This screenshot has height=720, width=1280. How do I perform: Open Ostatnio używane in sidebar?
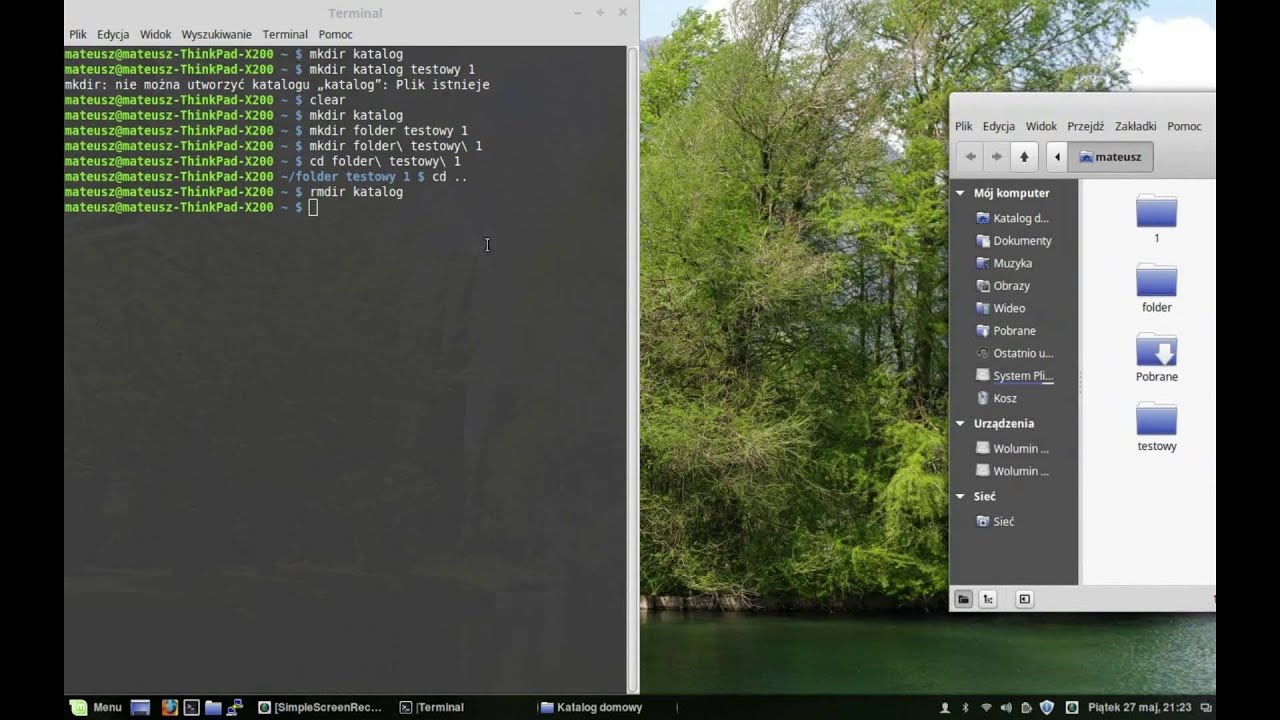point(1014,353)
